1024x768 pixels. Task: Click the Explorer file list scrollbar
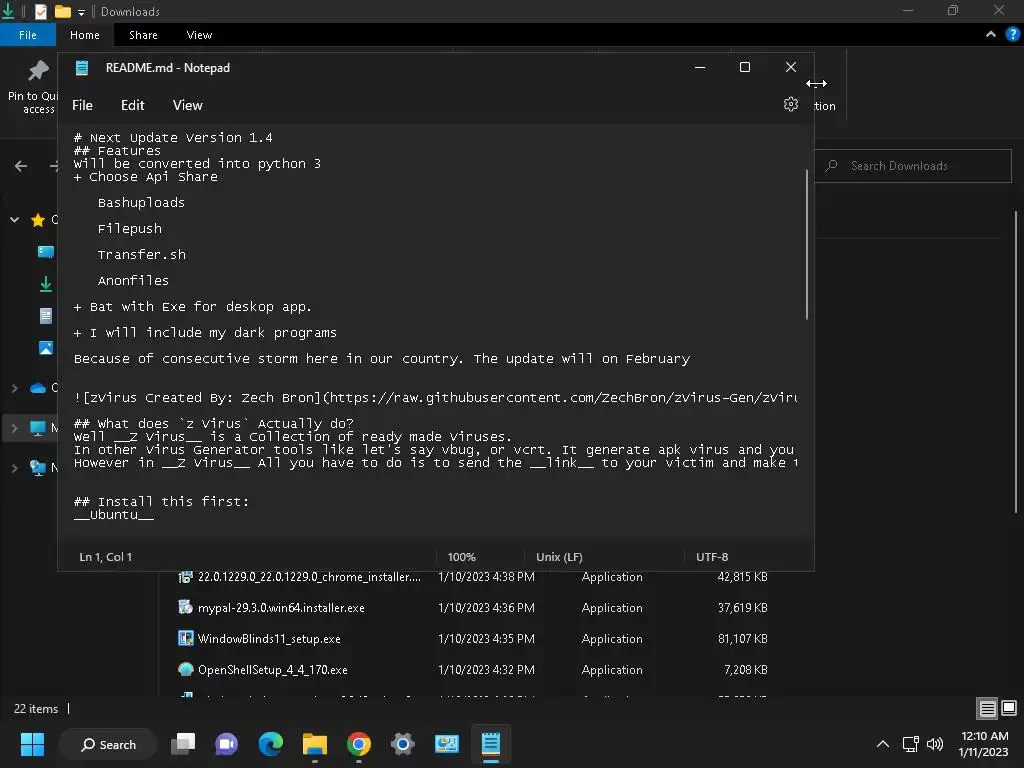1016,361
